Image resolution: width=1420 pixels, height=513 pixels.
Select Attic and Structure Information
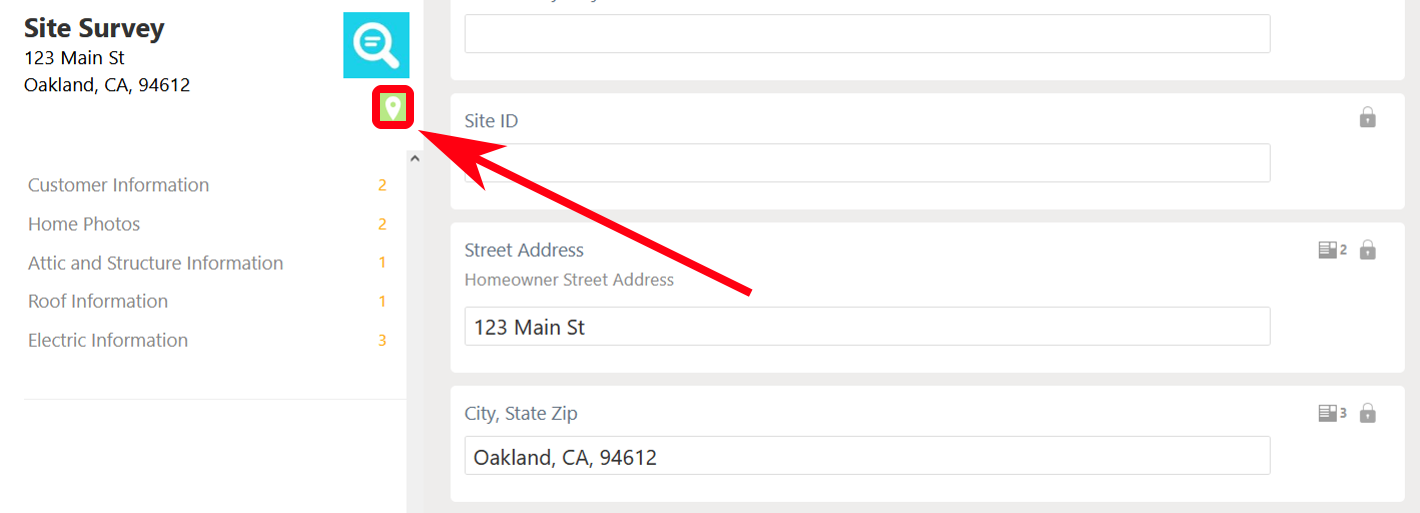coord(155,263)
